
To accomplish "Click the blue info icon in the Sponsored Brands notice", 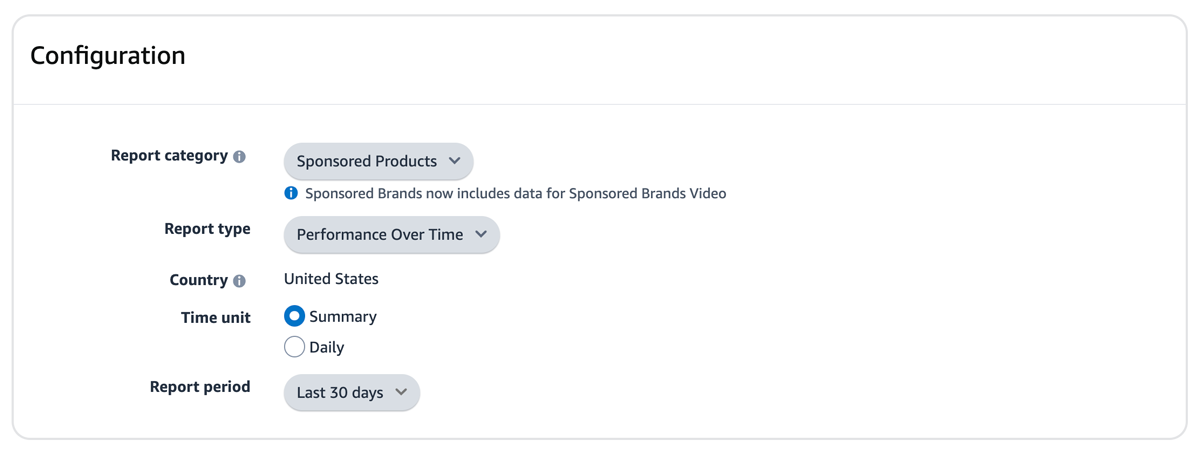I will pyautogui.click(x=291, y=193).
